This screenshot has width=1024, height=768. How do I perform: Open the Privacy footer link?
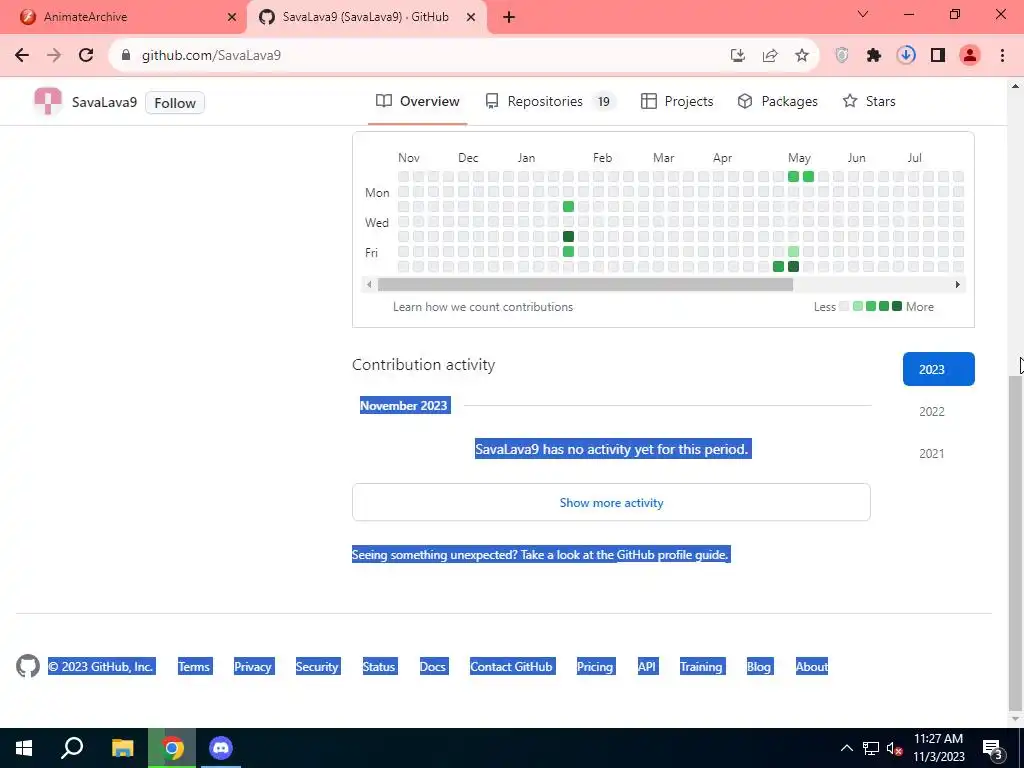(x=253, y=667)
